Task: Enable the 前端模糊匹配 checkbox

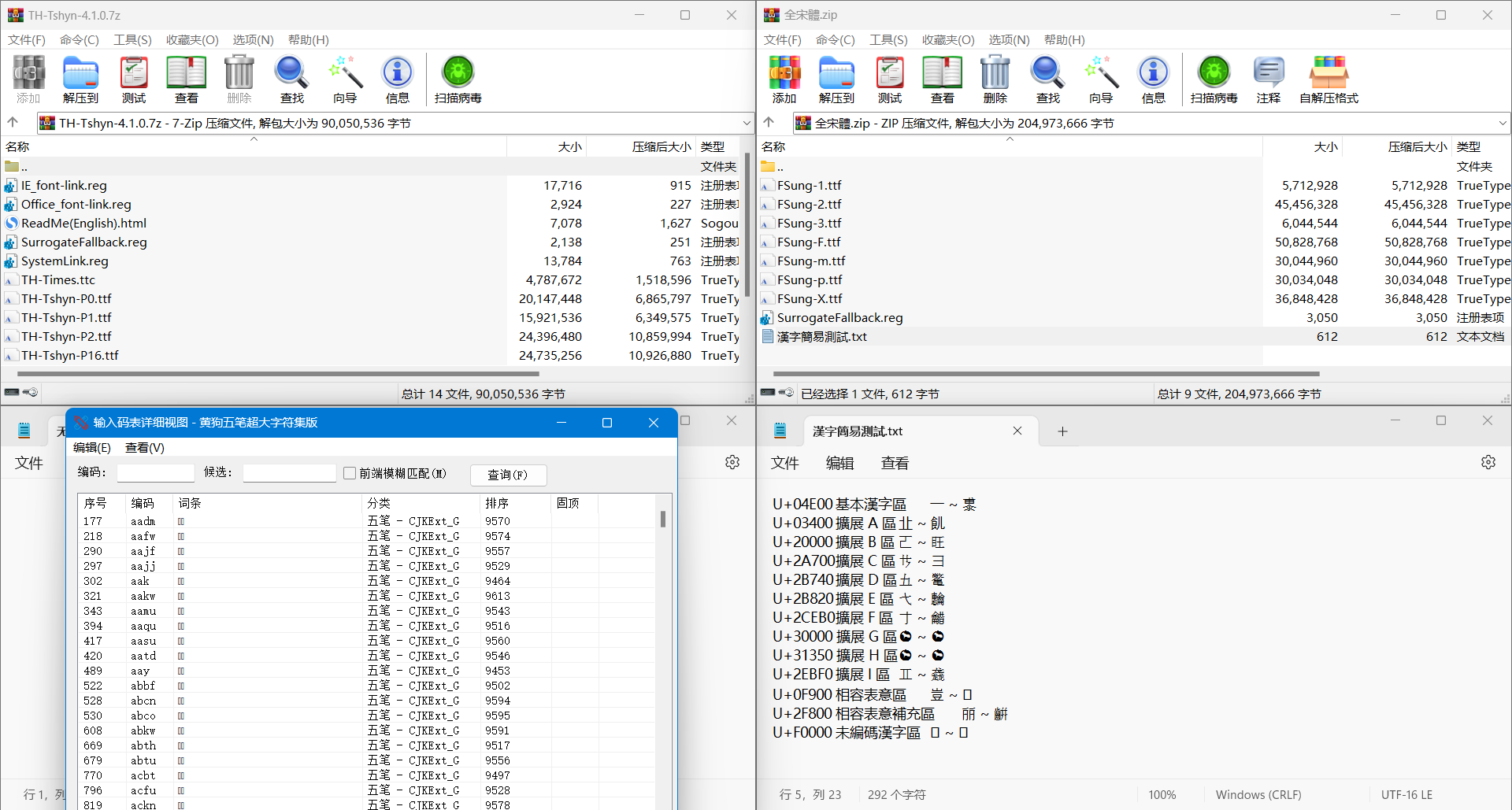Action: (x=350, y=473)
